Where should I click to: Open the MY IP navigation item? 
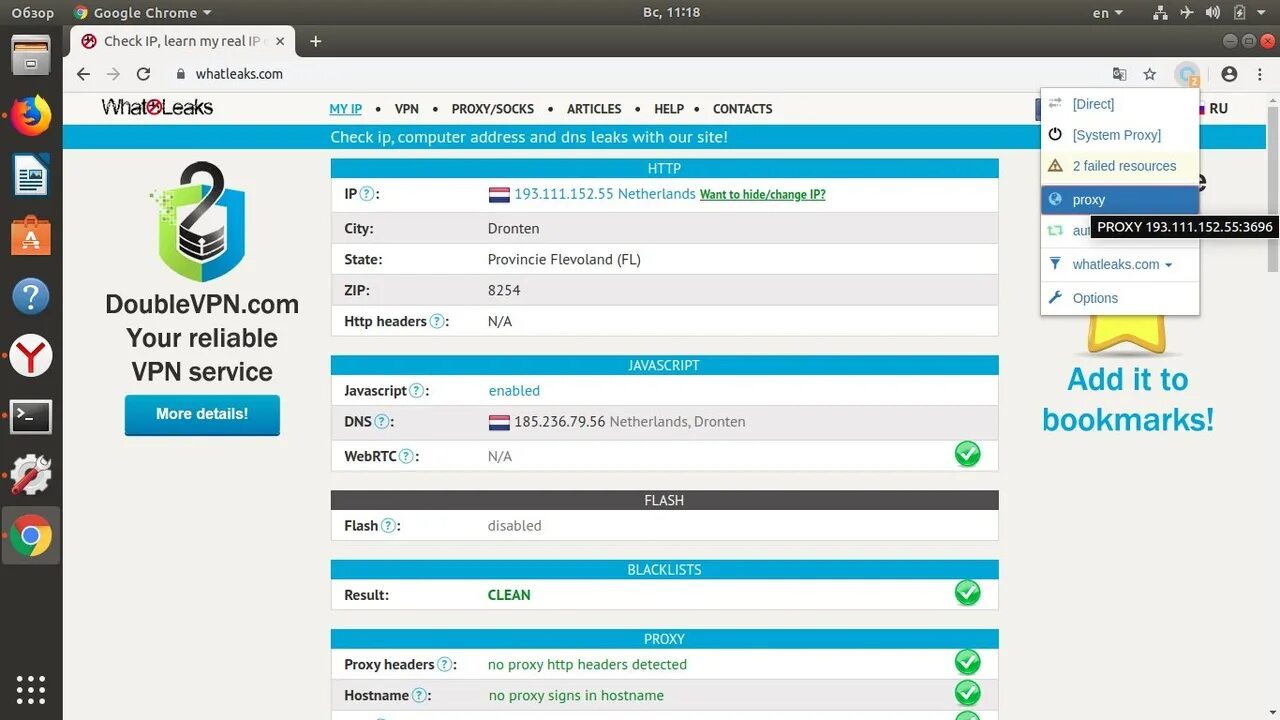pos(346,109)
